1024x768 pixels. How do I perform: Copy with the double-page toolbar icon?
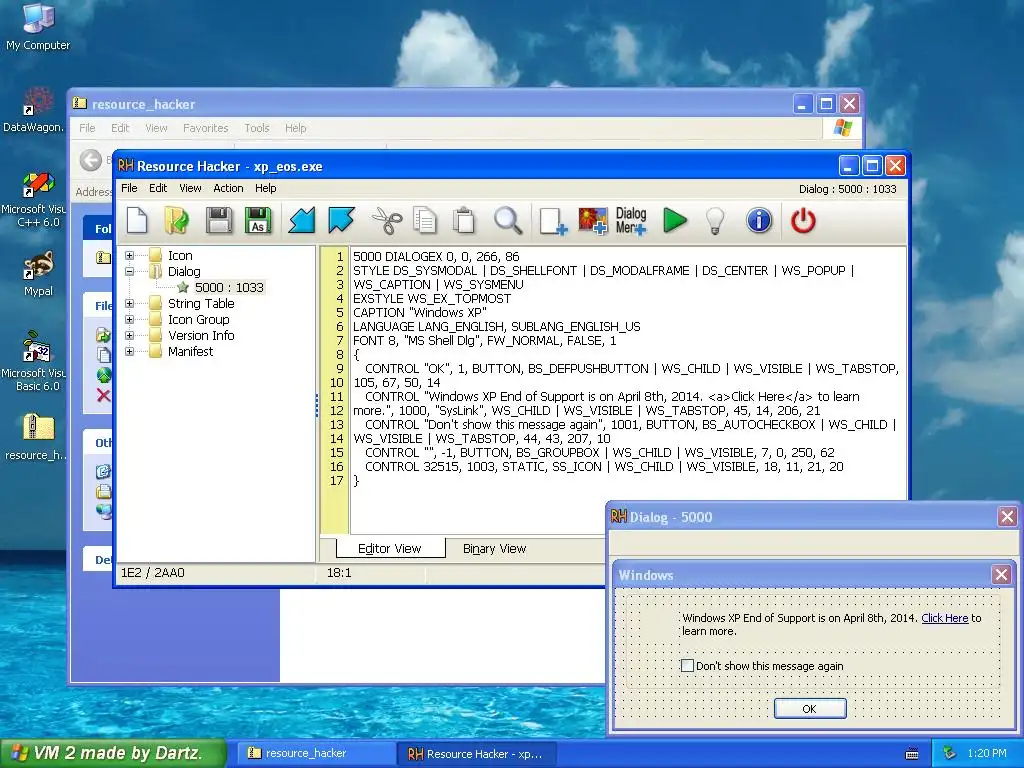coord(425,221)
